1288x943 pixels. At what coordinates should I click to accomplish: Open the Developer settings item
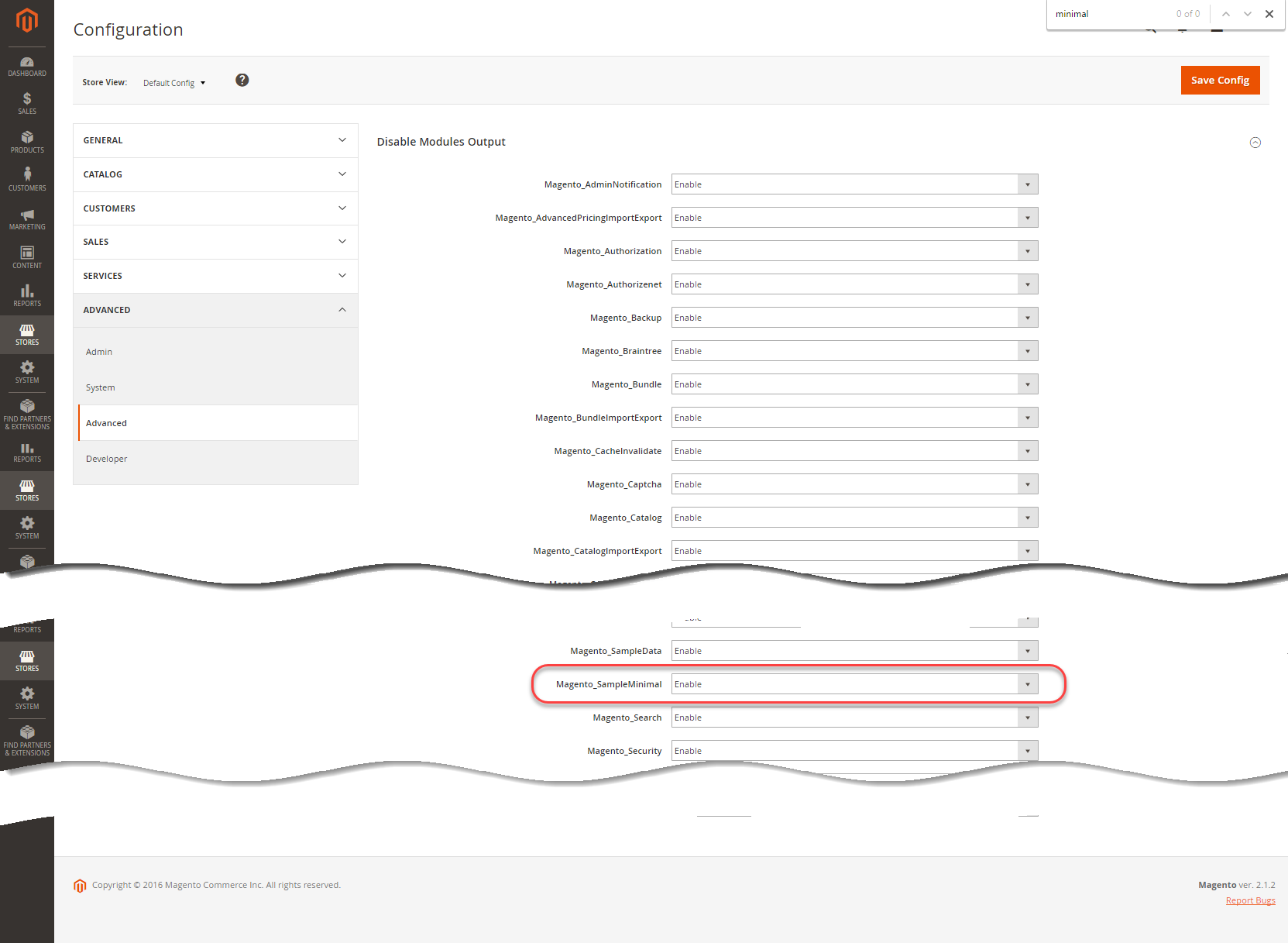point(217,459)
